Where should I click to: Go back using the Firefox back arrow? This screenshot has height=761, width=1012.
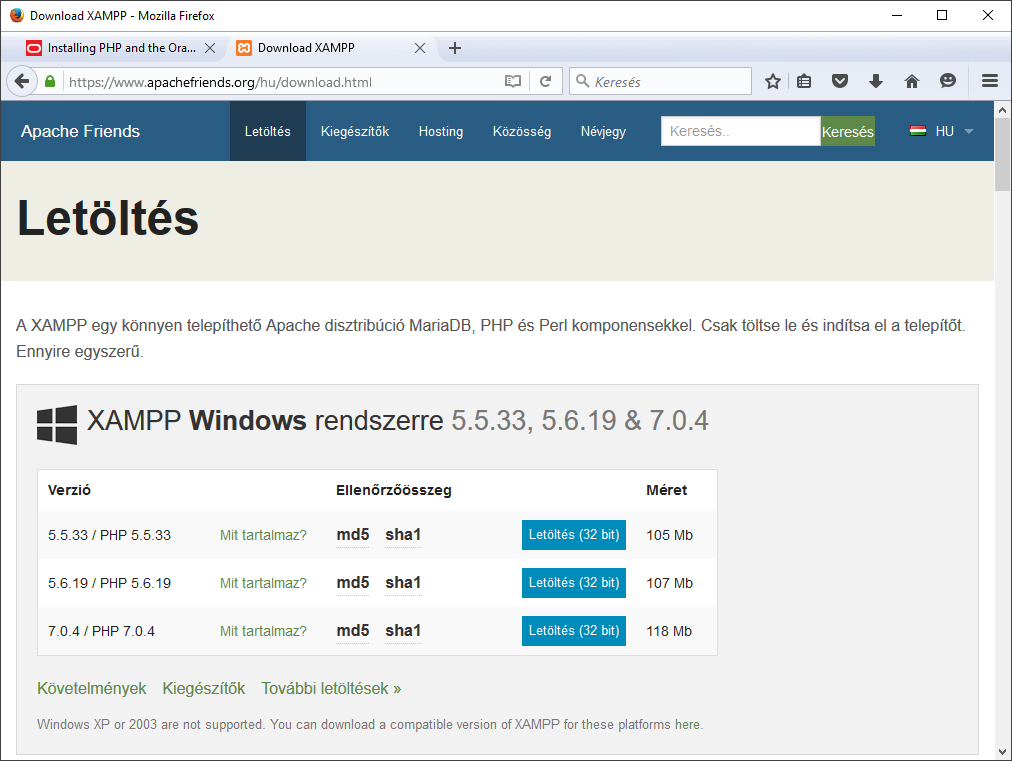[x=22, y=81]
